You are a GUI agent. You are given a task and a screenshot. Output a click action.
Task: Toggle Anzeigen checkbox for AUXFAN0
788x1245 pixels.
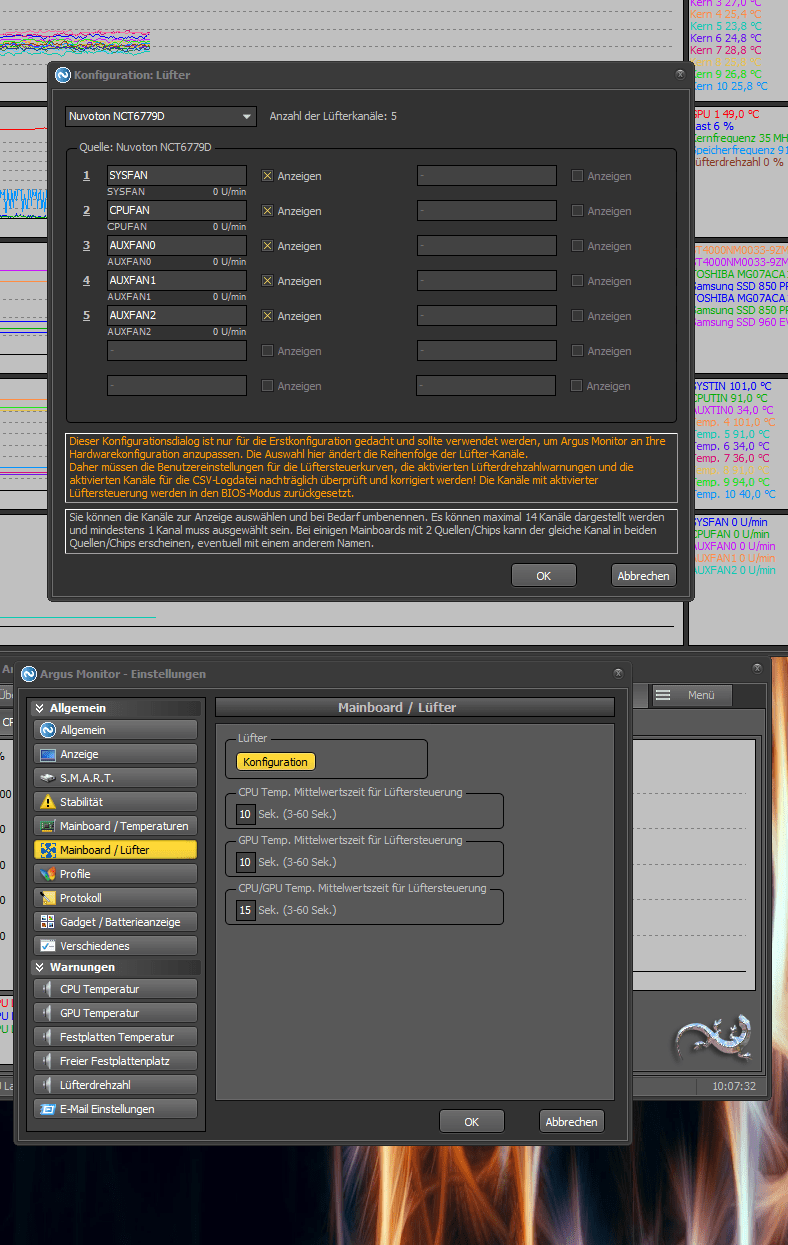coord(267,246)
